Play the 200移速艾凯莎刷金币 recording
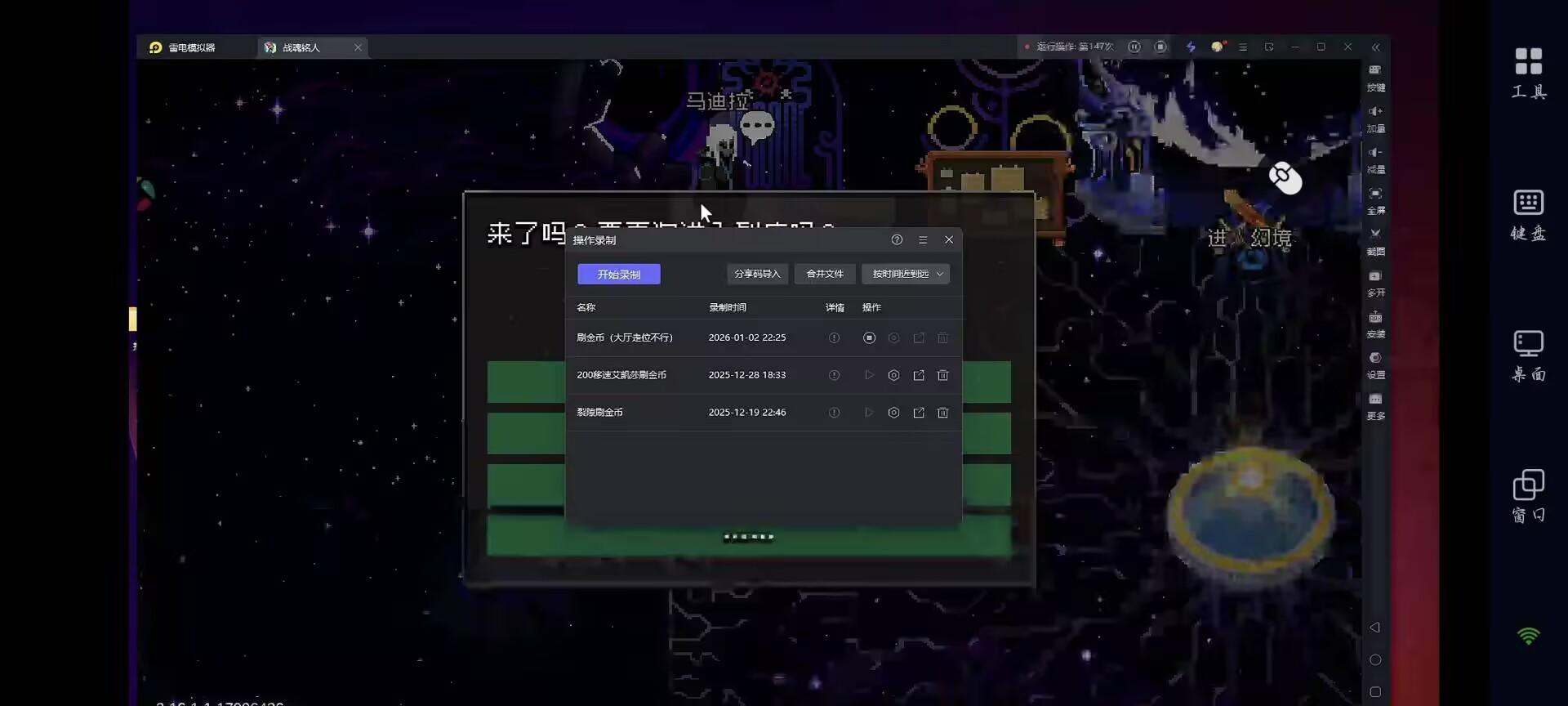The height and width of the screenshot is (706, 1568). point(869,376)
